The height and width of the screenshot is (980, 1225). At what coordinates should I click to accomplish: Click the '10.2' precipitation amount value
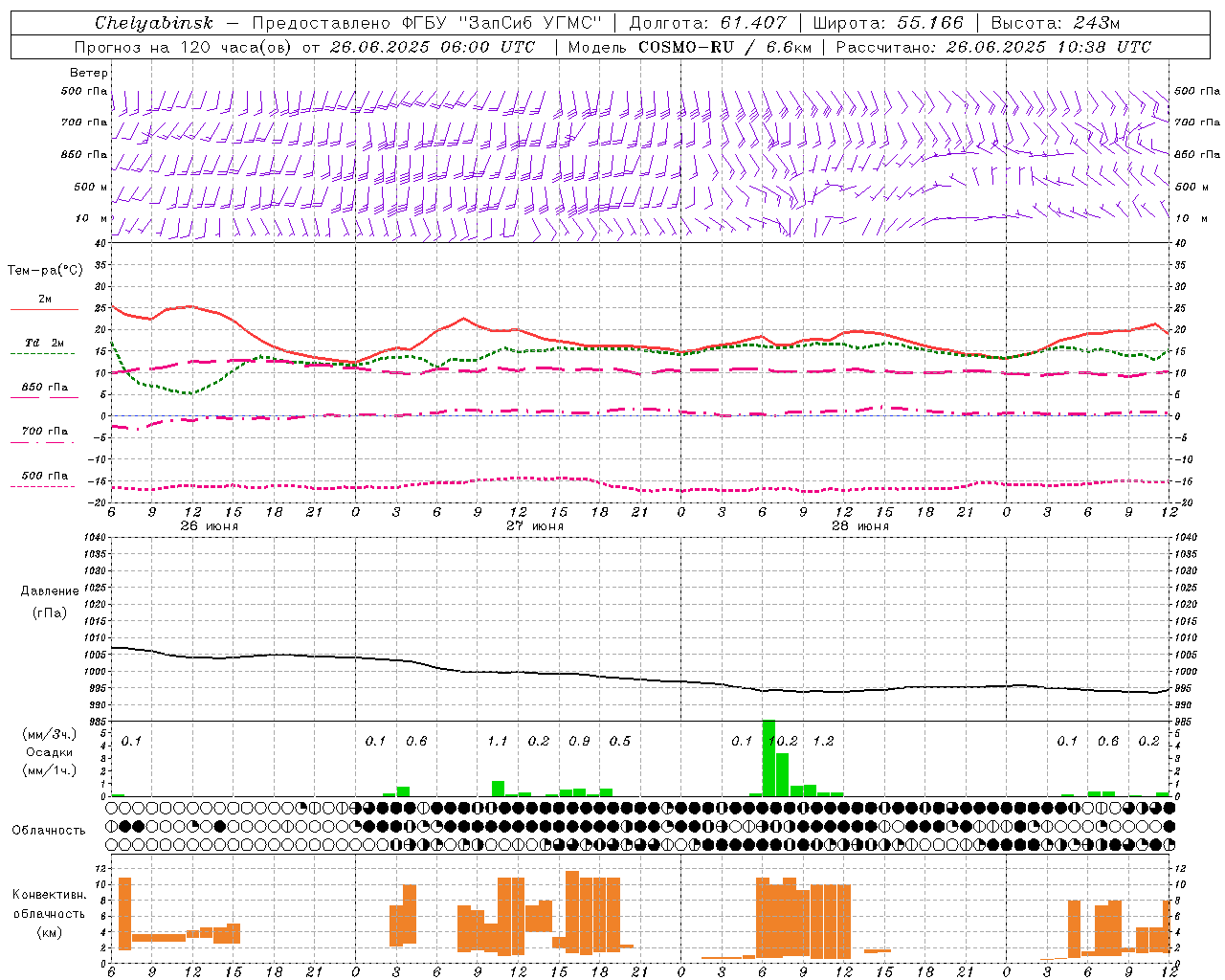[x=783, y=741]
